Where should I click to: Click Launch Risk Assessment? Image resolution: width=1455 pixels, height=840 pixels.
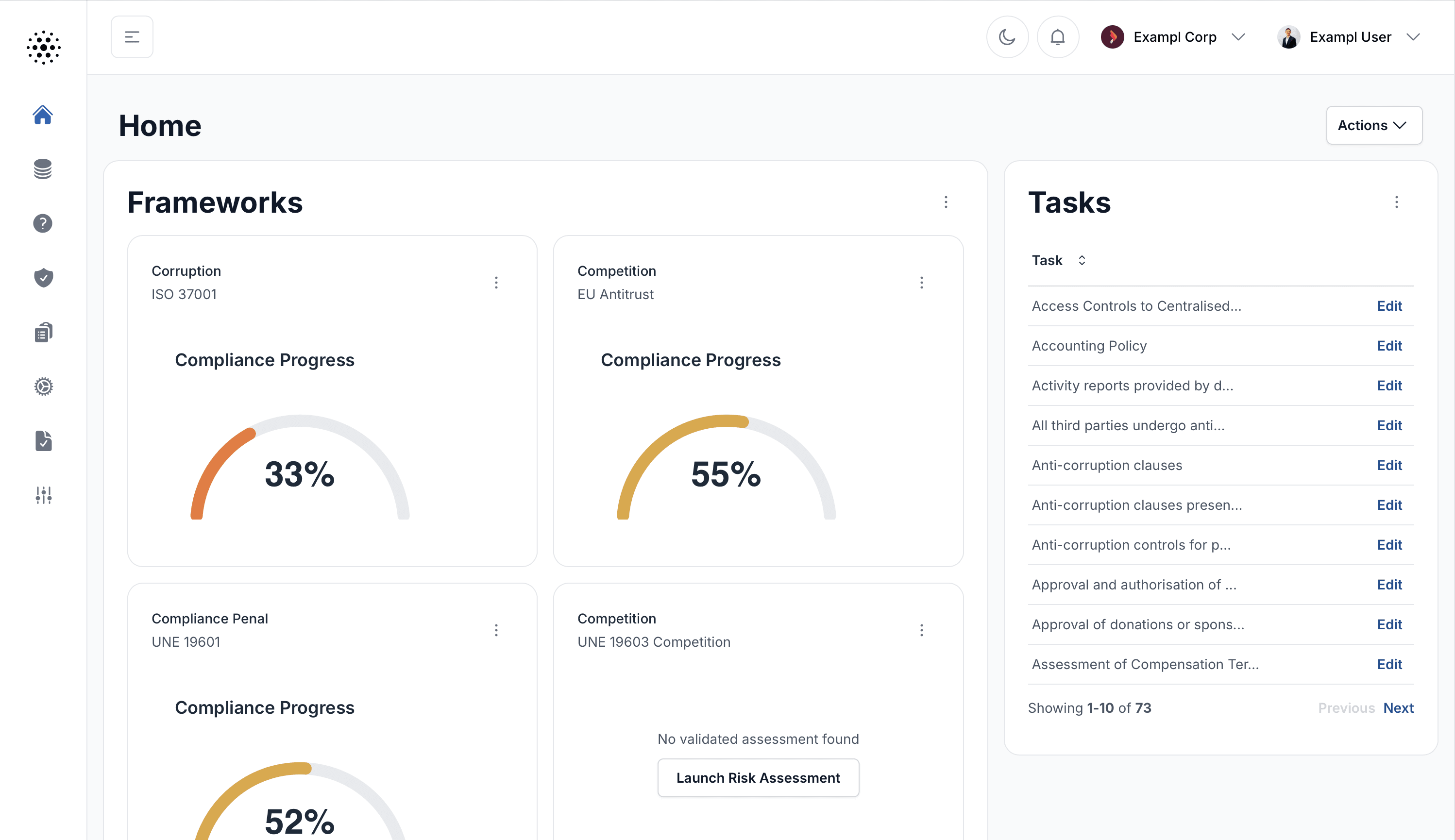tap(758, 777)
